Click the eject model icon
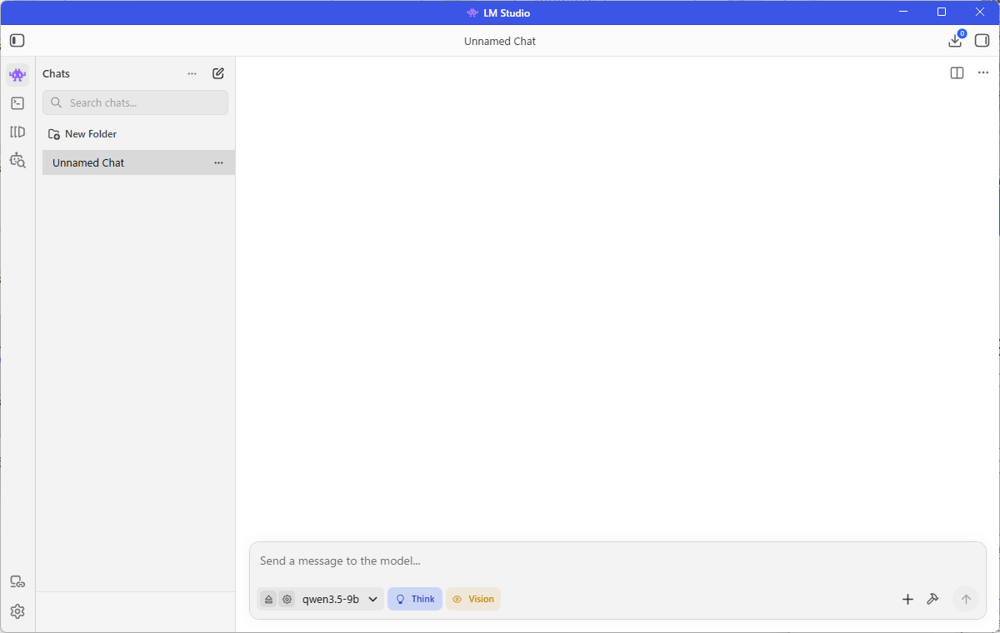 click(x=268, y=599)
